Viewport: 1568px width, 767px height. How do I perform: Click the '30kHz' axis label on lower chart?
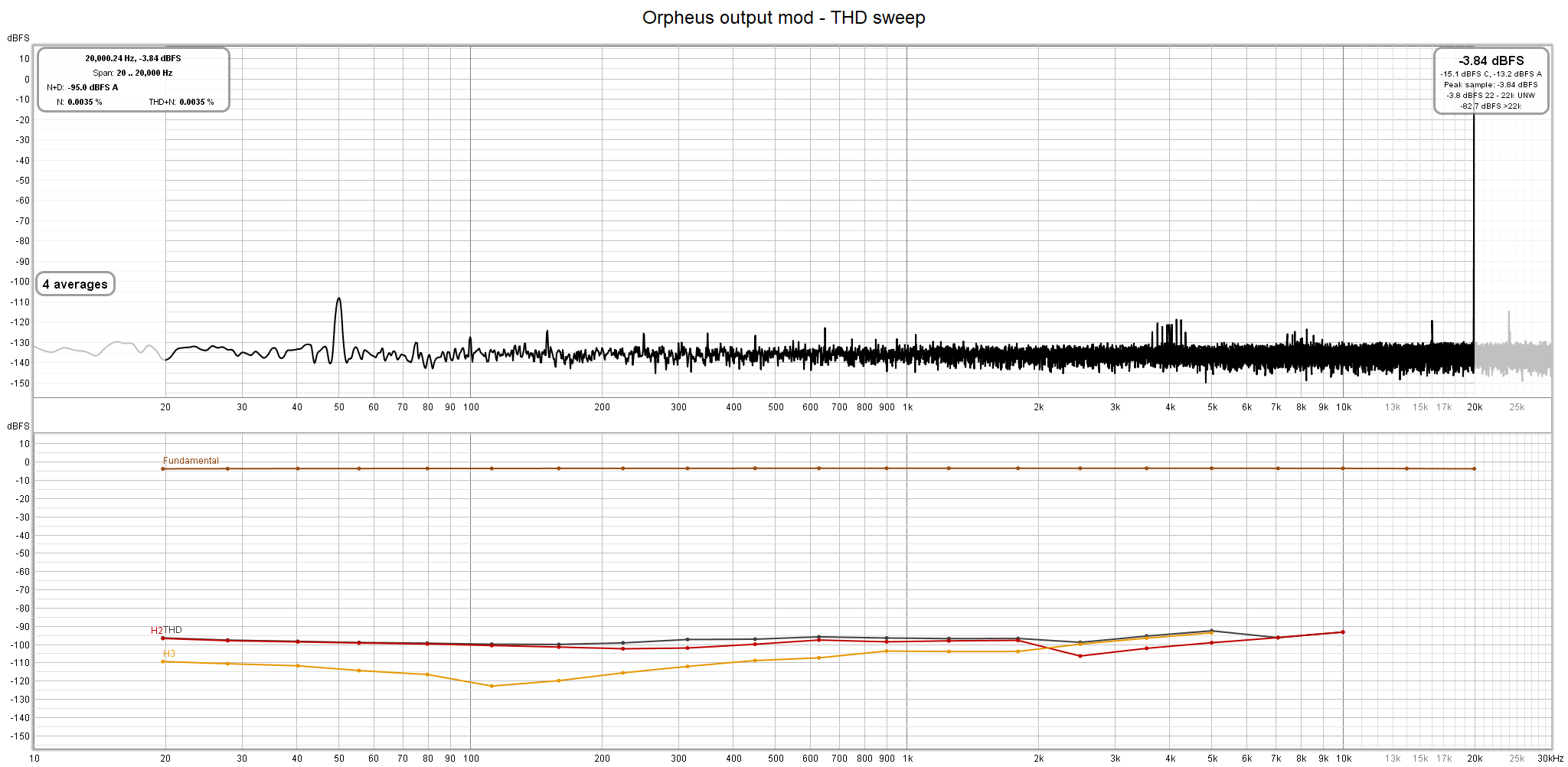point(1550,759)
